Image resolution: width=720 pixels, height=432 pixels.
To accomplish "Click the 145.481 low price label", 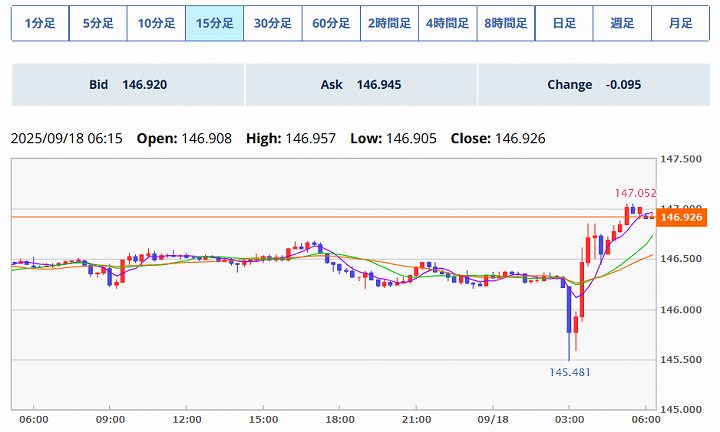I will pos(569,372).
